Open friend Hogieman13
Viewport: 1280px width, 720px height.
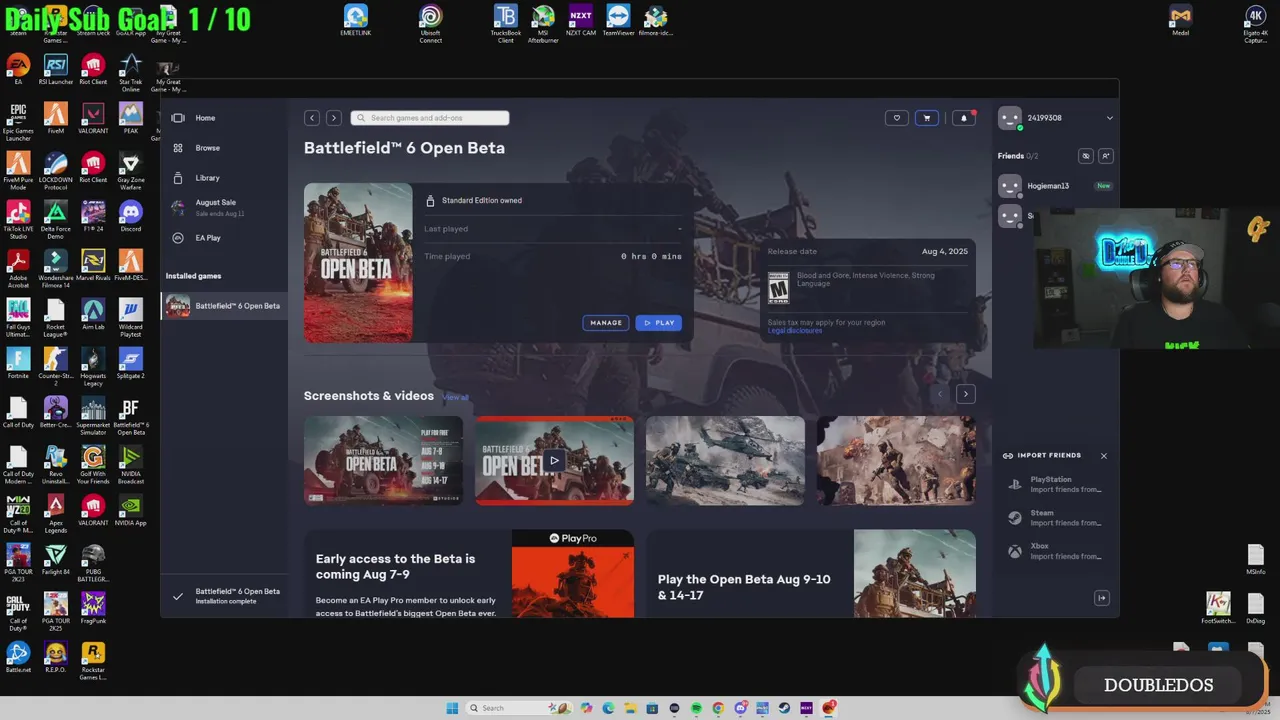1055,186
